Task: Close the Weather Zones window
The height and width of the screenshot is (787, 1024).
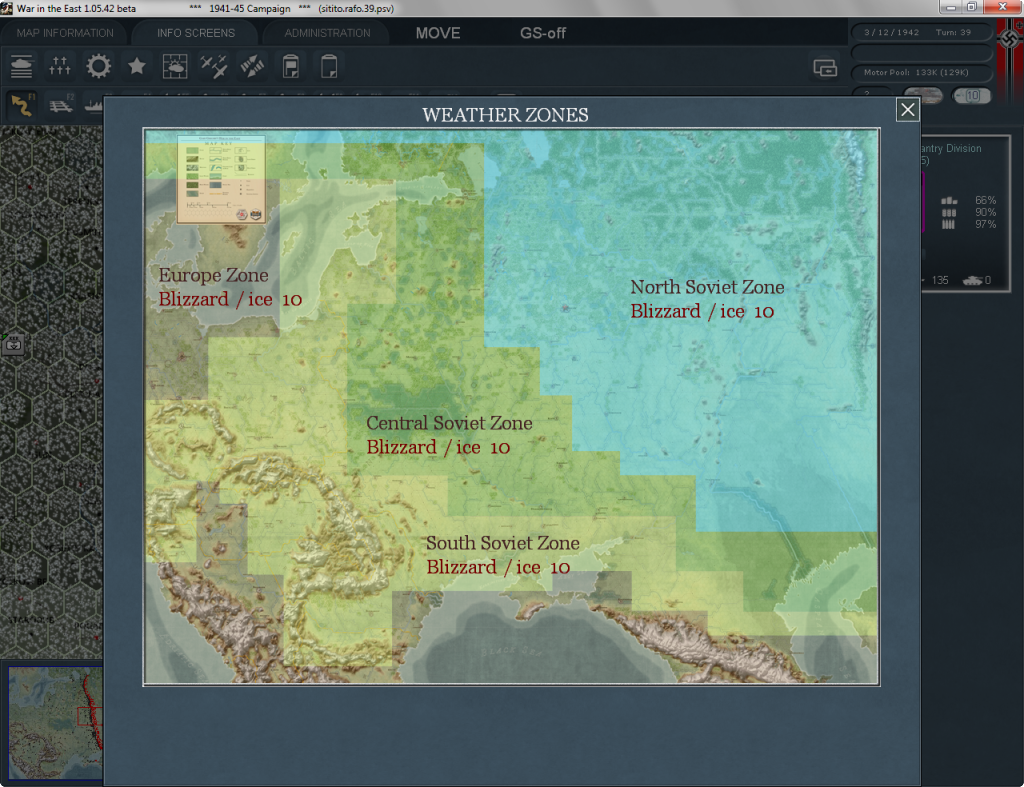Action: point(908,110)
